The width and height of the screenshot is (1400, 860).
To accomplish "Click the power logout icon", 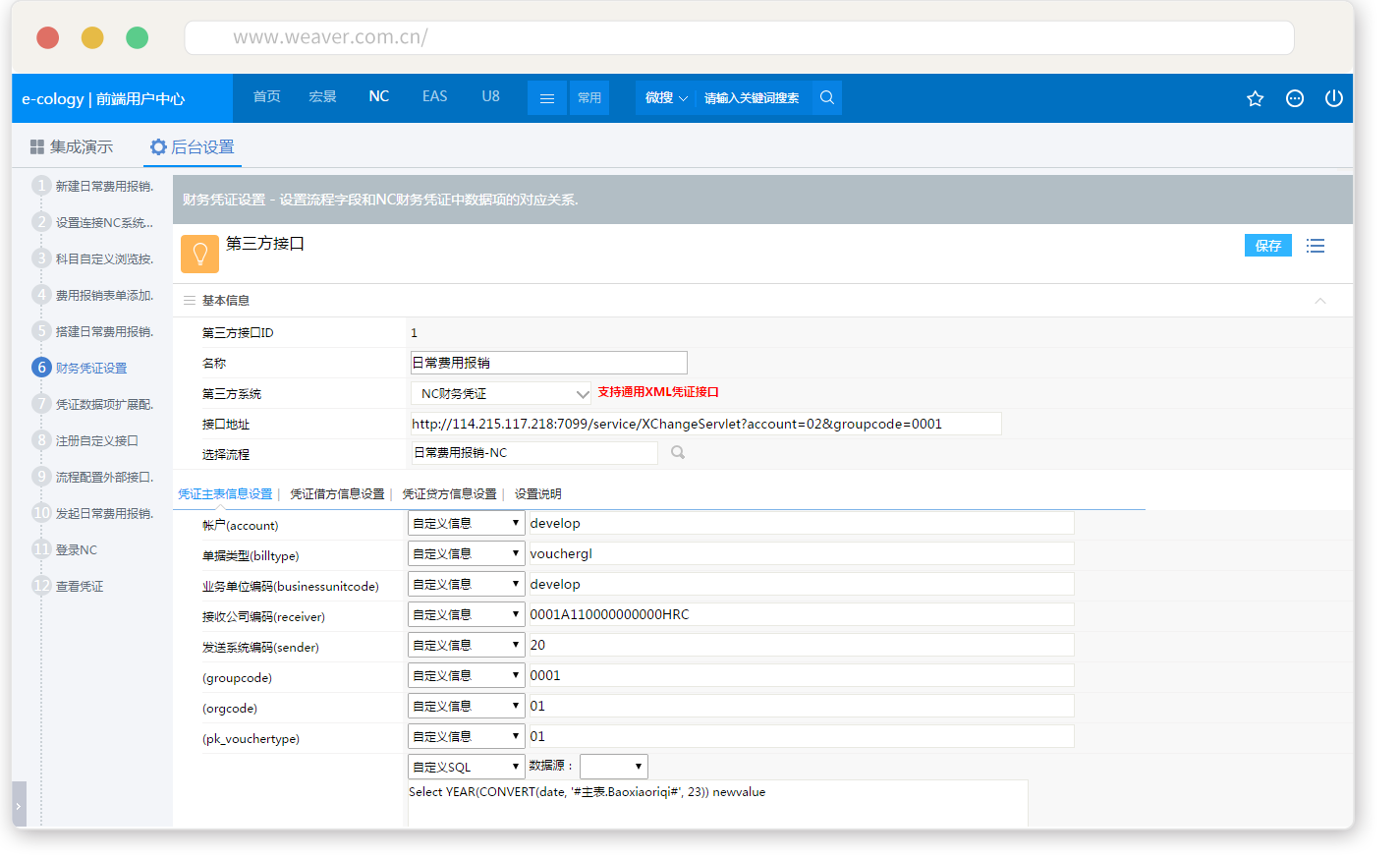I will [x=1333, y=98].
